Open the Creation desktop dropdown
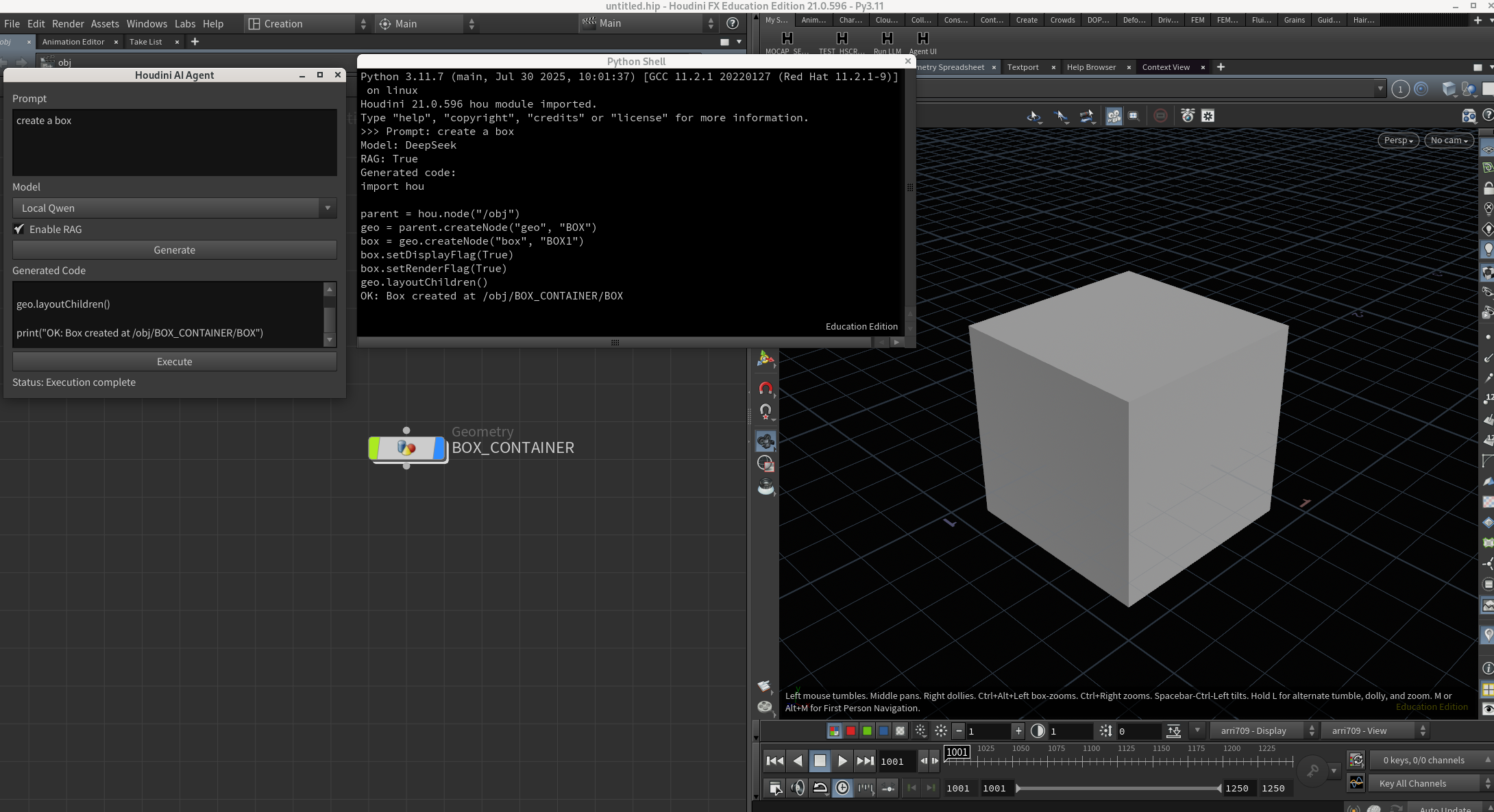 [x=307, y=23]
